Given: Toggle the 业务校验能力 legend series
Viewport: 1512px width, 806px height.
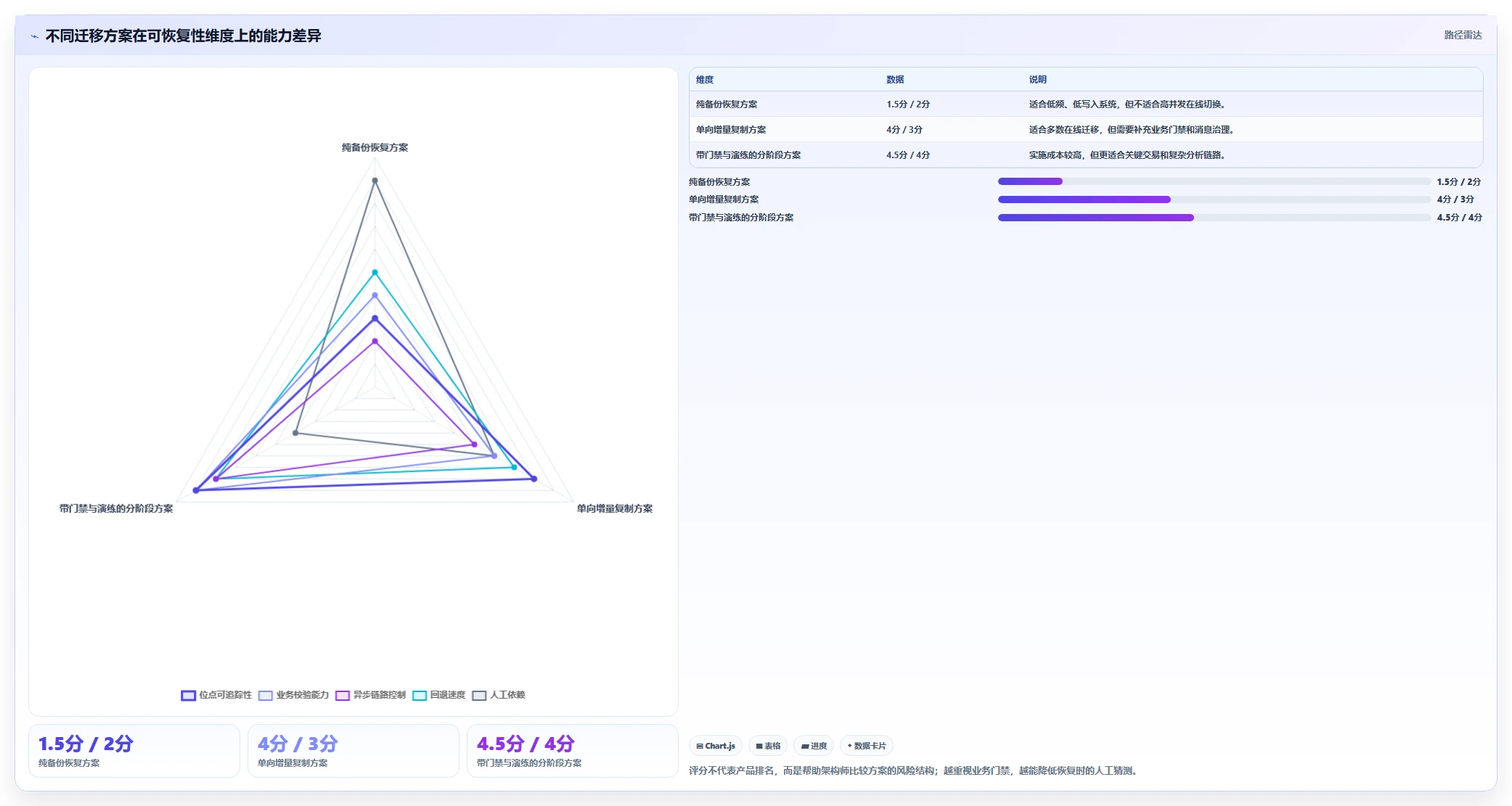Looking at the screenshot, I should coord(293,695).
